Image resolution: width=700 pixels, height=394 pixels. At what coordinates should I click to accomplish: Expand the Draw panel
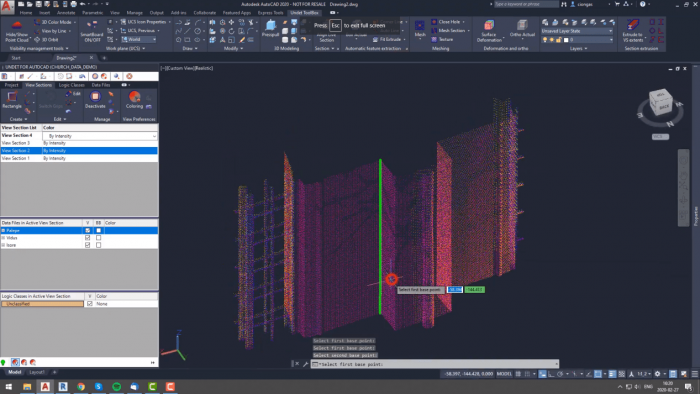pos(190,48)
